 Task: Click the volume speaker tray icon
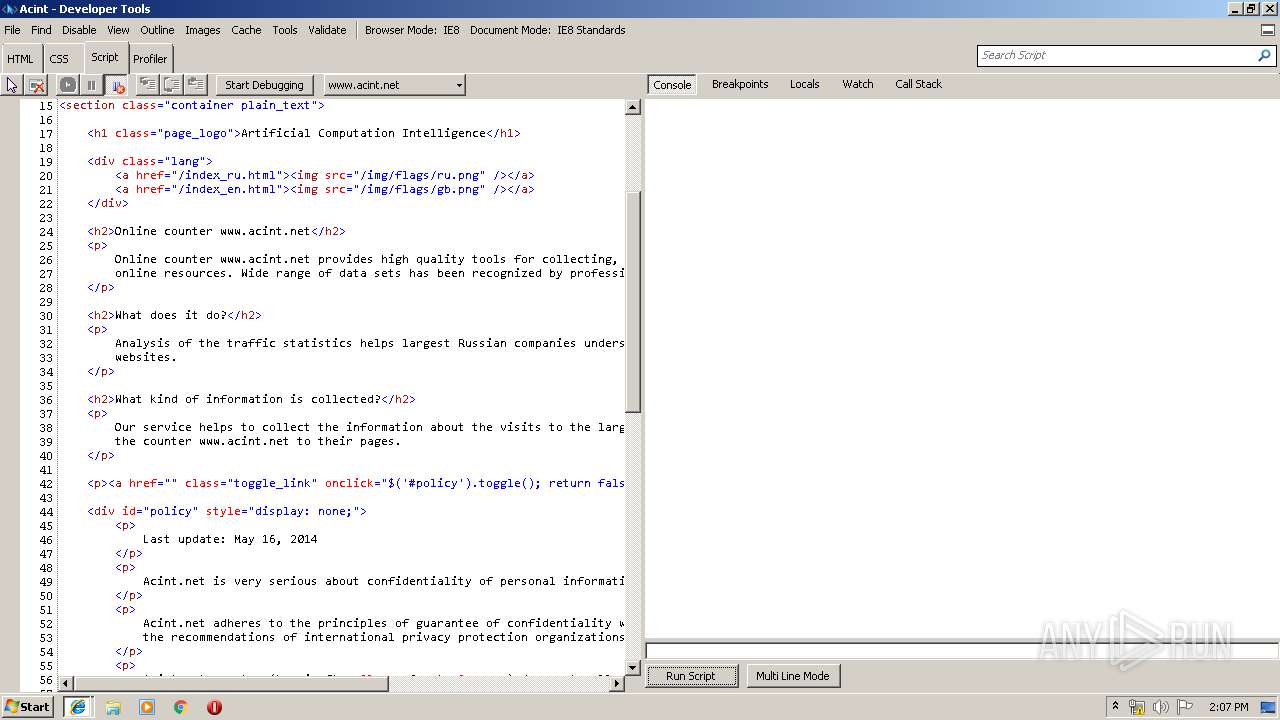click(x=1161, y=707)
